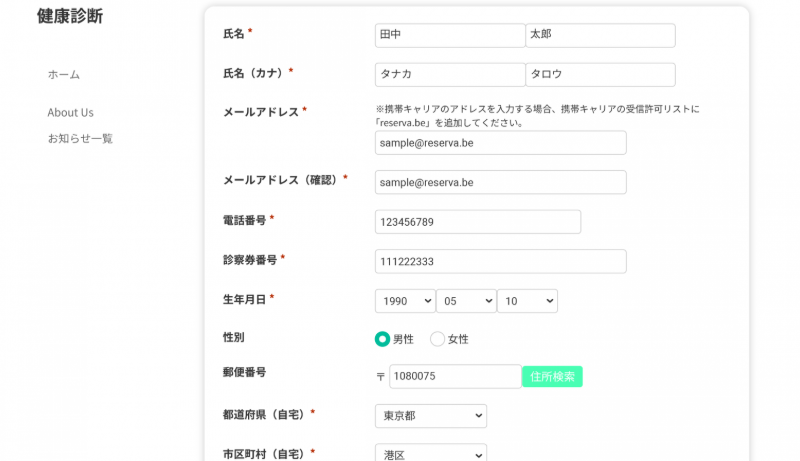The image size is (800, 461).
Task: Open the birth day dropdown showing 10
Action: [527, 301]
